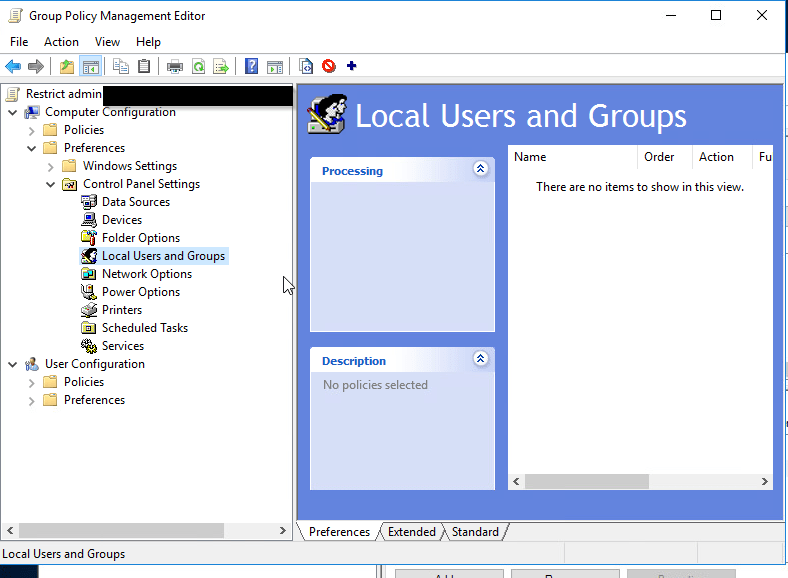Open the View menu

pyautogui.click(x=108, y=42)
